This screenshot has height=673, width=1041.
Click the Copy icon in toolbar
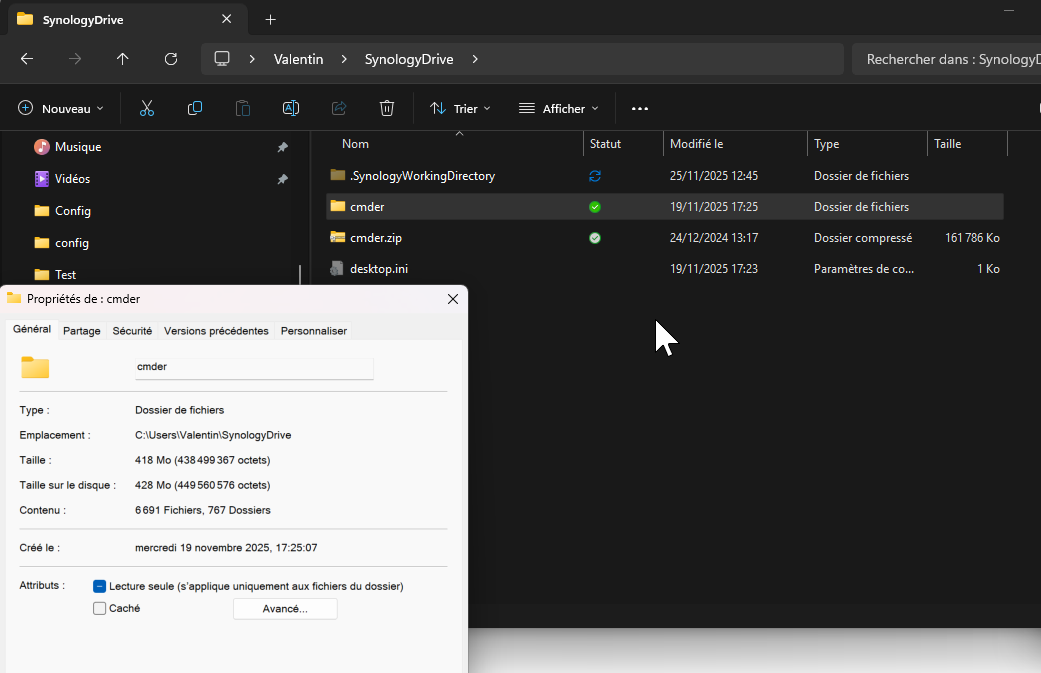[195, 108]
